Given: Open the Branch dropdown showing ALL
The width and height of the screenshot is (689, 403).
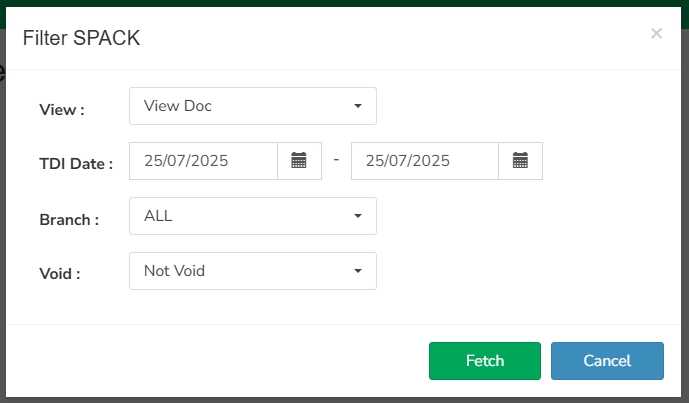Looking at the screenshot, I should click(x=253, y=216).
